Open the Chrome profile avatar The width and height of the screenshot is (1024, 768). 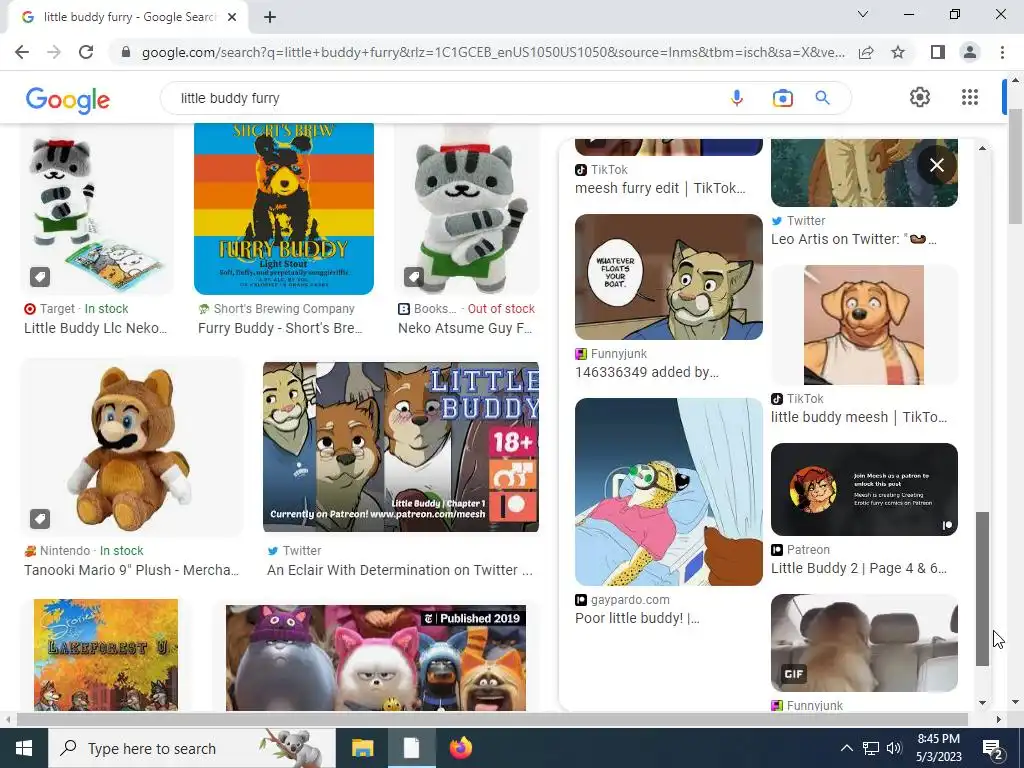(970, 52)
